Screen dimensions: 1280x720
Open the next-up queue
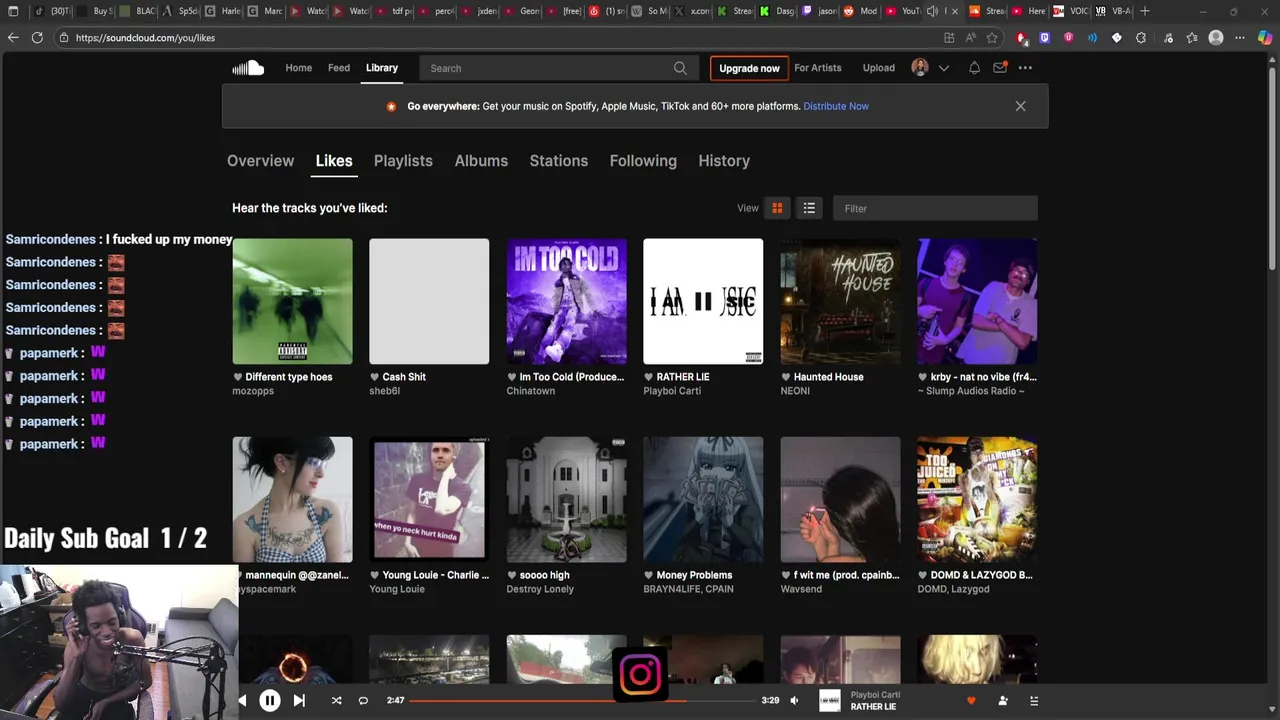click(x=1034, y=700)
